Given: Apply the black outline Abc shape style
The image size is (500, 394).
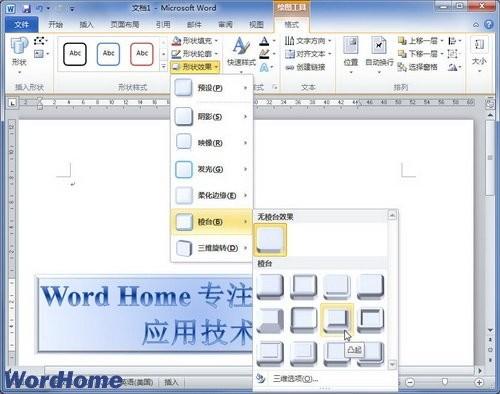Looking at the screenshot, I should pos(75,54).
